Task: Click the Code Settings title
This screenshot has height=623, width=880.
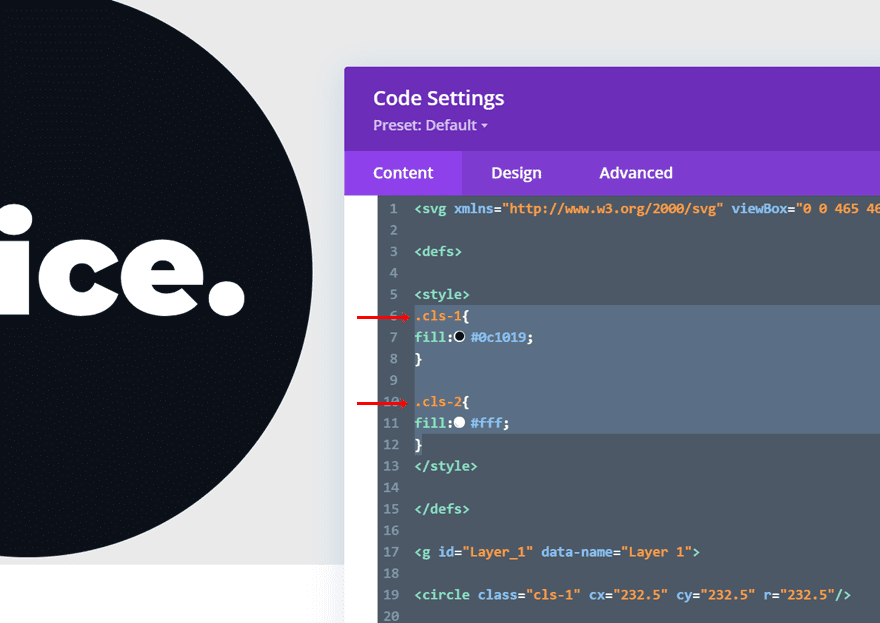Action: [x=438, y=98]
